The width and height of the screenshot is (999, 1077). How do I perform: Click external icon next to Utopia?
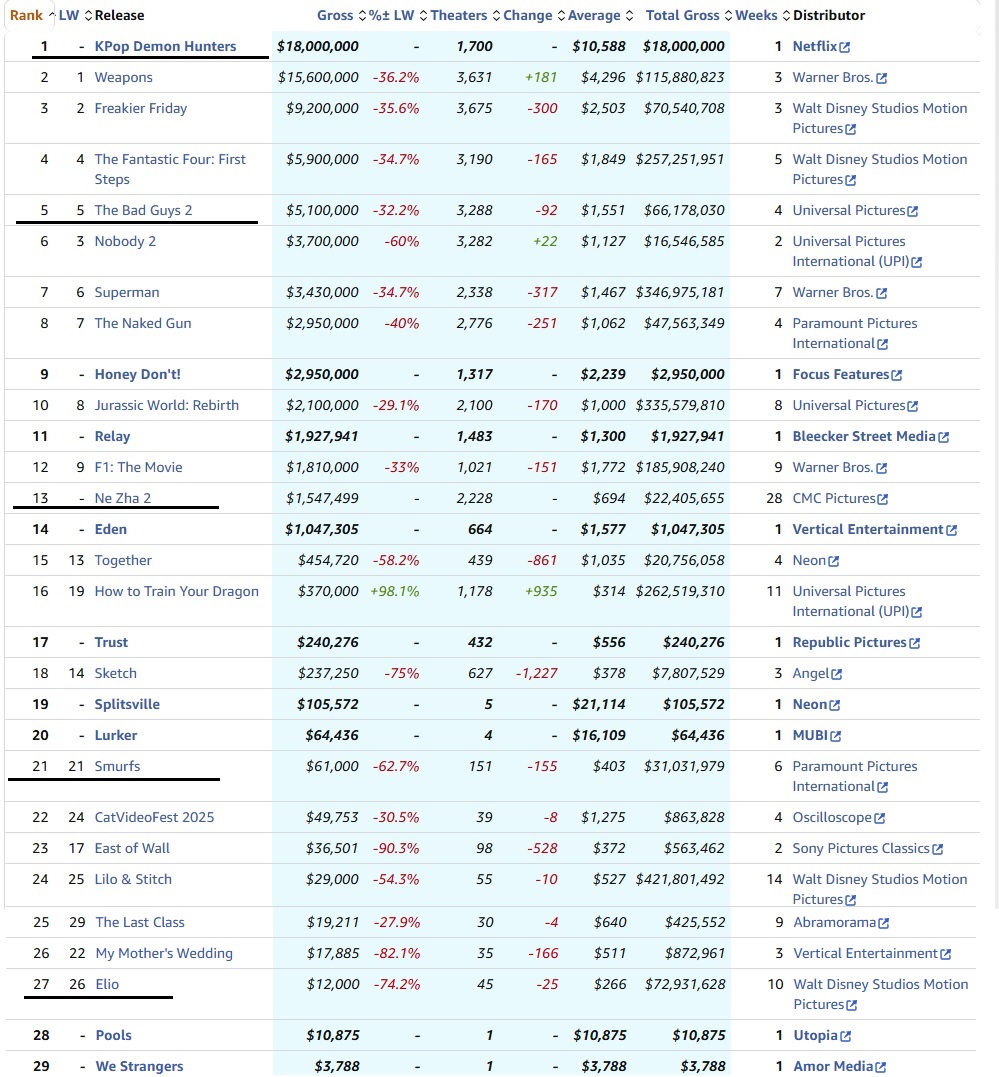click(846, 1036)
